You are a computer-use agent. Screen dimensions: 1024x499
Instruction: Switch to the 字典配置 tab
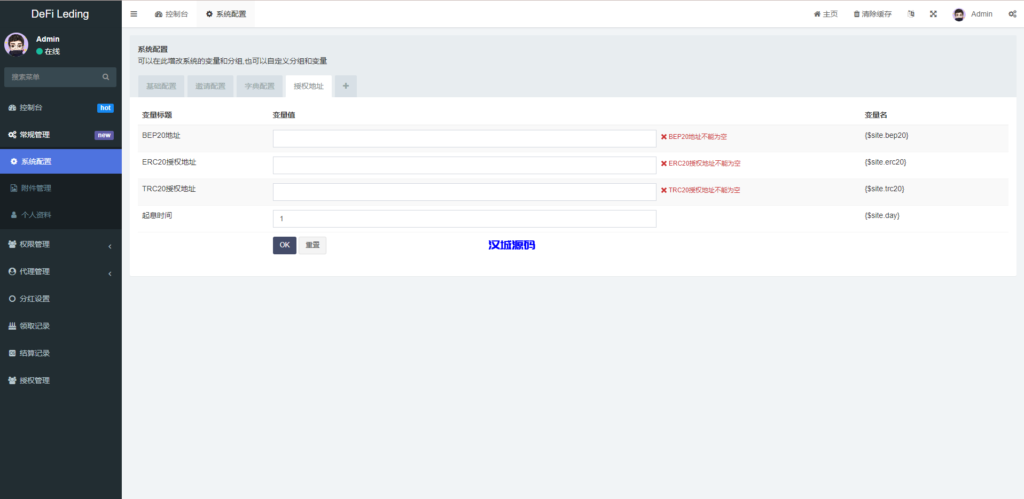tap(260, 87)
